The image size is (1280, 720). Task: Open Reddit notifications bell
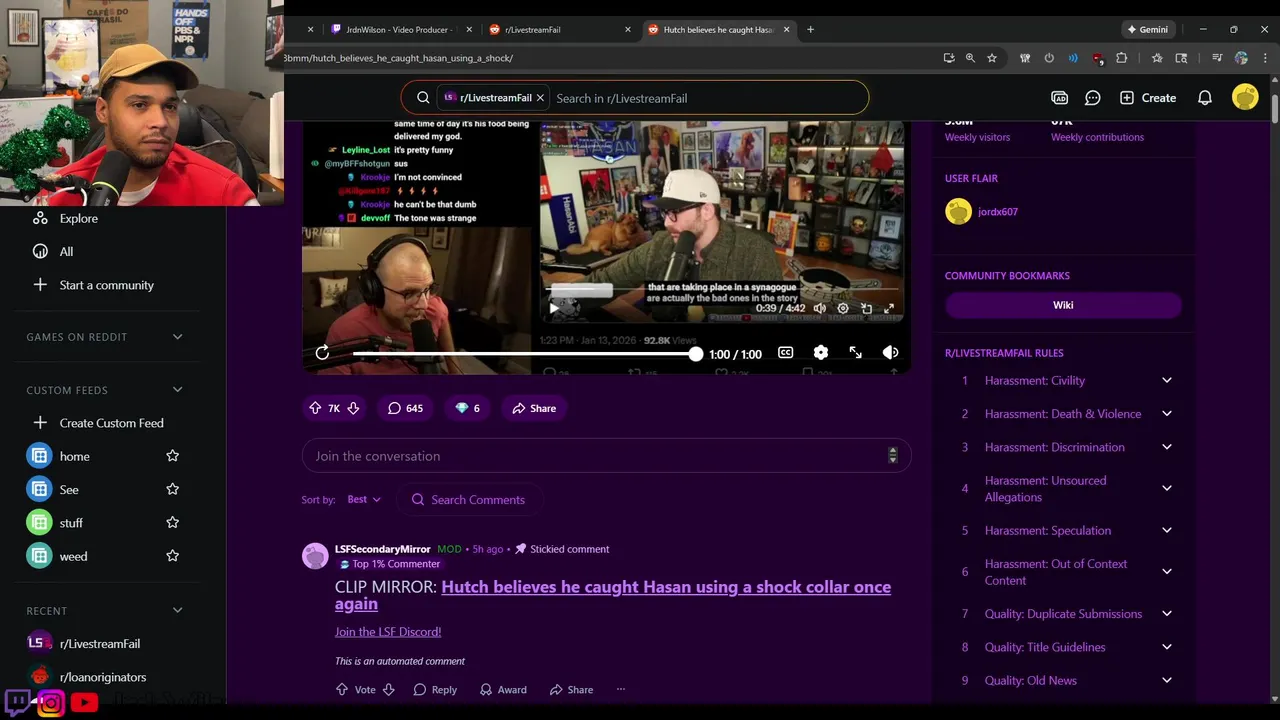(1205, 98)
